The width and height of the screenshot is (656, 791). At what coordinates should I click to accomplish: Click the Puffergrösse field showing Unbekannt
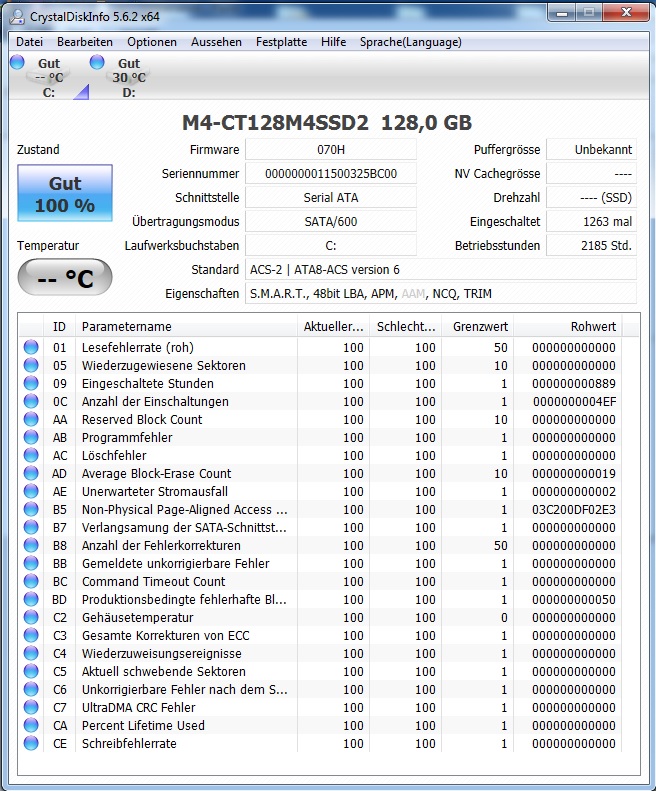point(591,149)
